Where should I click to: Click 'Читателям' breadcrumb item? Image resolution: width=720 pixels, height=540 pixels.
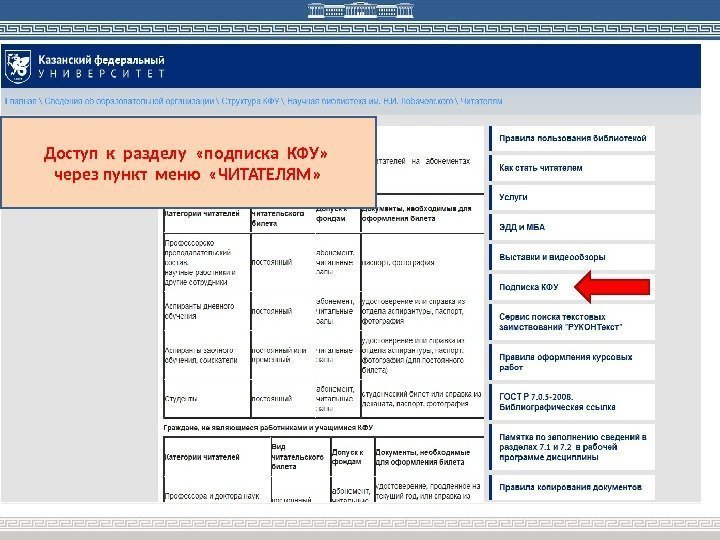(482, 101)
